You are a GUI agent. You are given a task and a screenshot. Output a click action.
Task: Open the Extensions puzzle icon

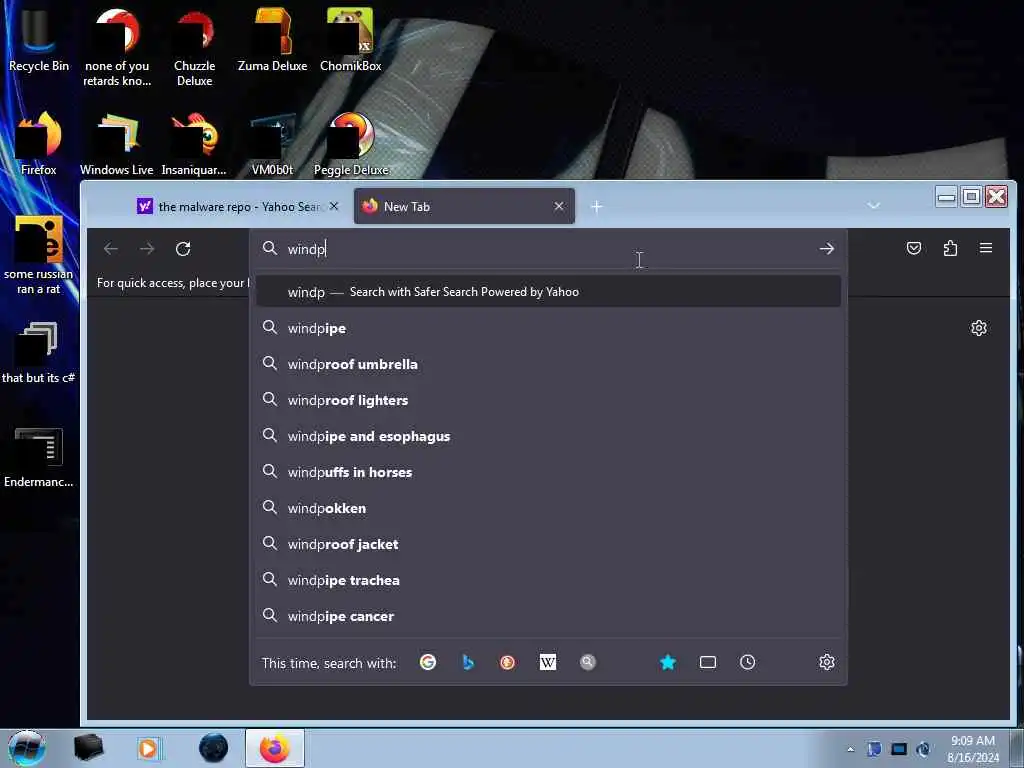(950, 248)
